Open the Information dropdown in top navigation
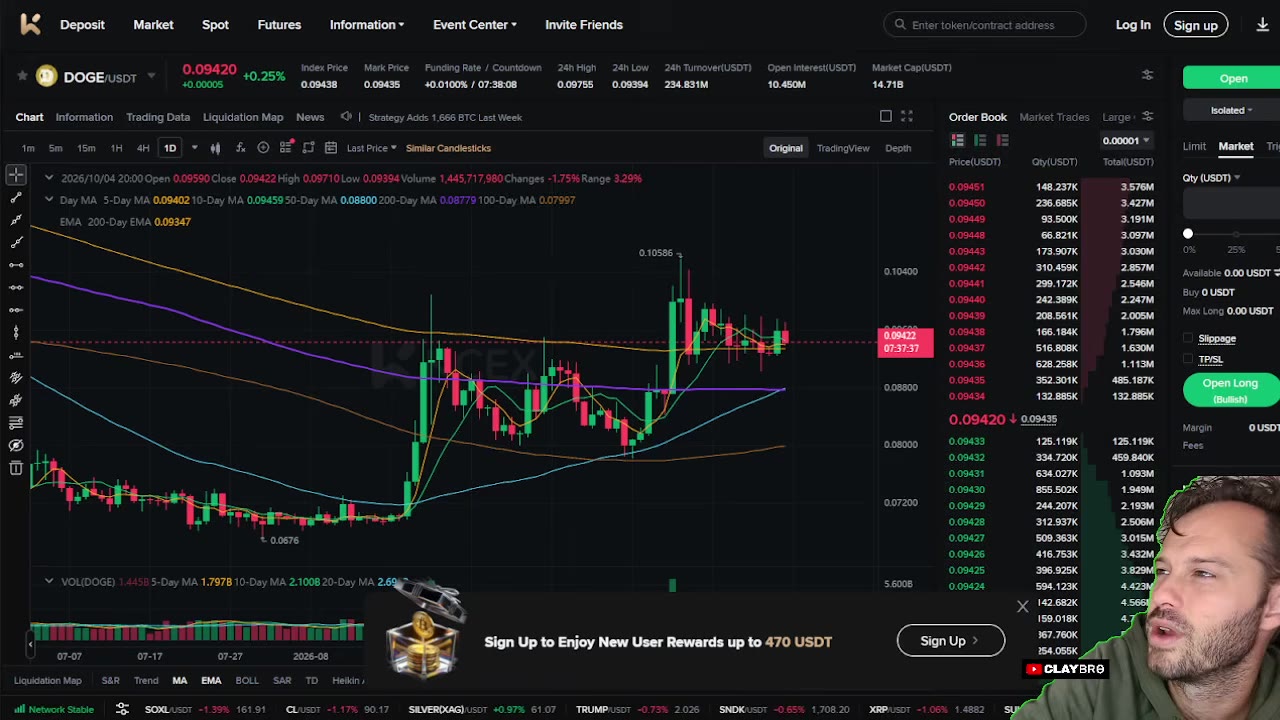 click(367, 25)
